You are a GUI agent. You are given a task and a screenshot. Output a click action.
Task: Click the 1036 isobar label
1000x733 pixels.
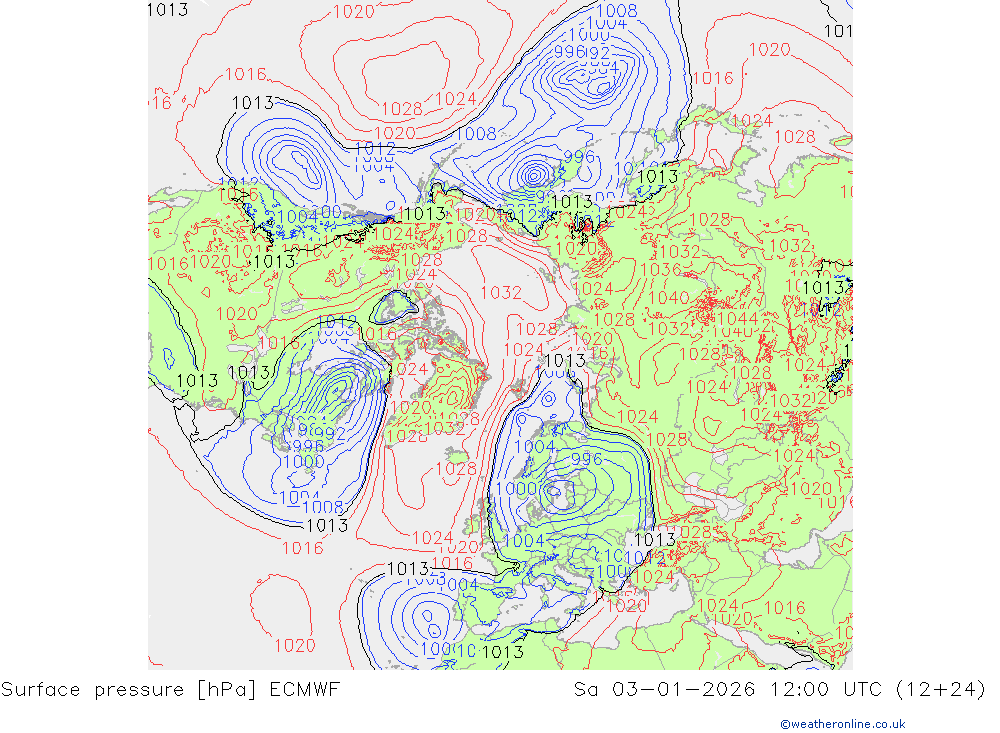[x=661, y=269]
